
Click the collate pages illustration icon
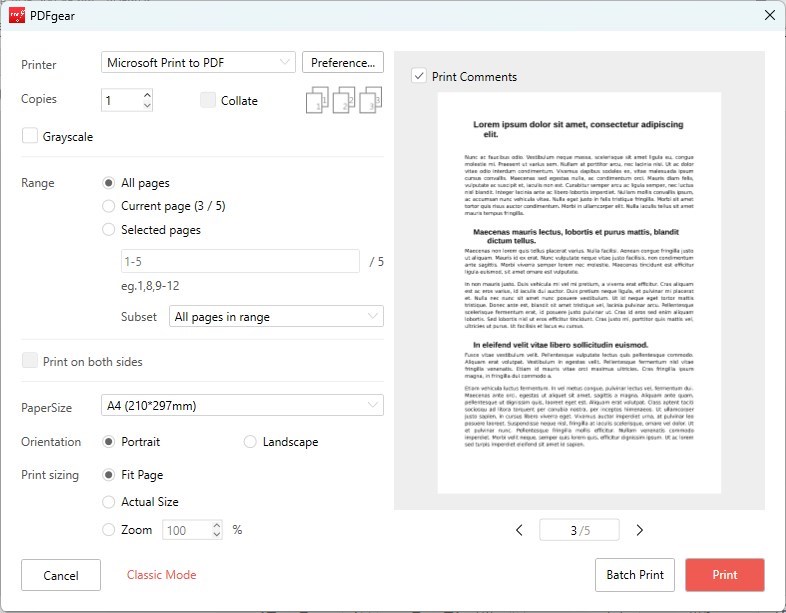point(344,100)
